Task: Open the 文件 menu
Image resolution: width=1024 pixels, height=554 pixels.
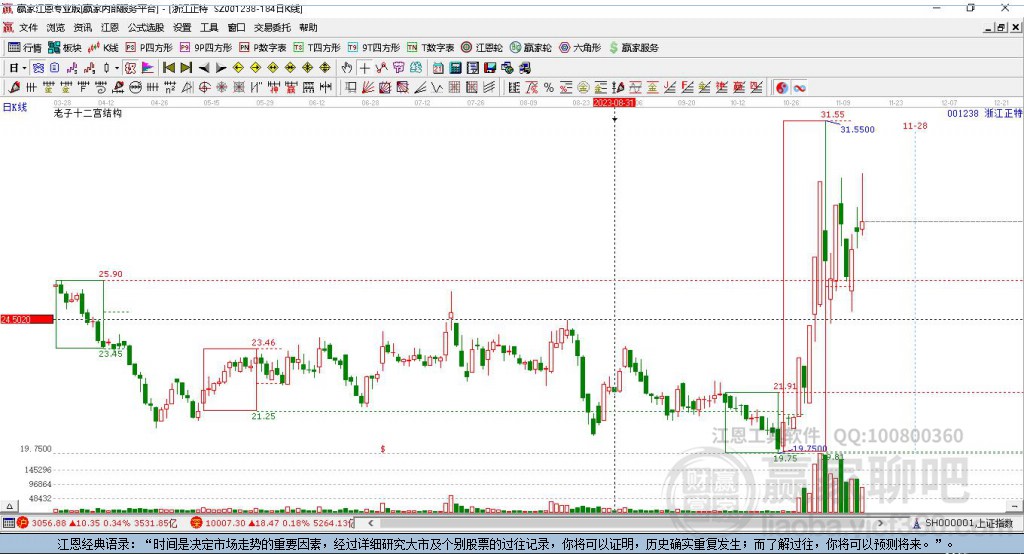Action: click(x=28, y=27)
